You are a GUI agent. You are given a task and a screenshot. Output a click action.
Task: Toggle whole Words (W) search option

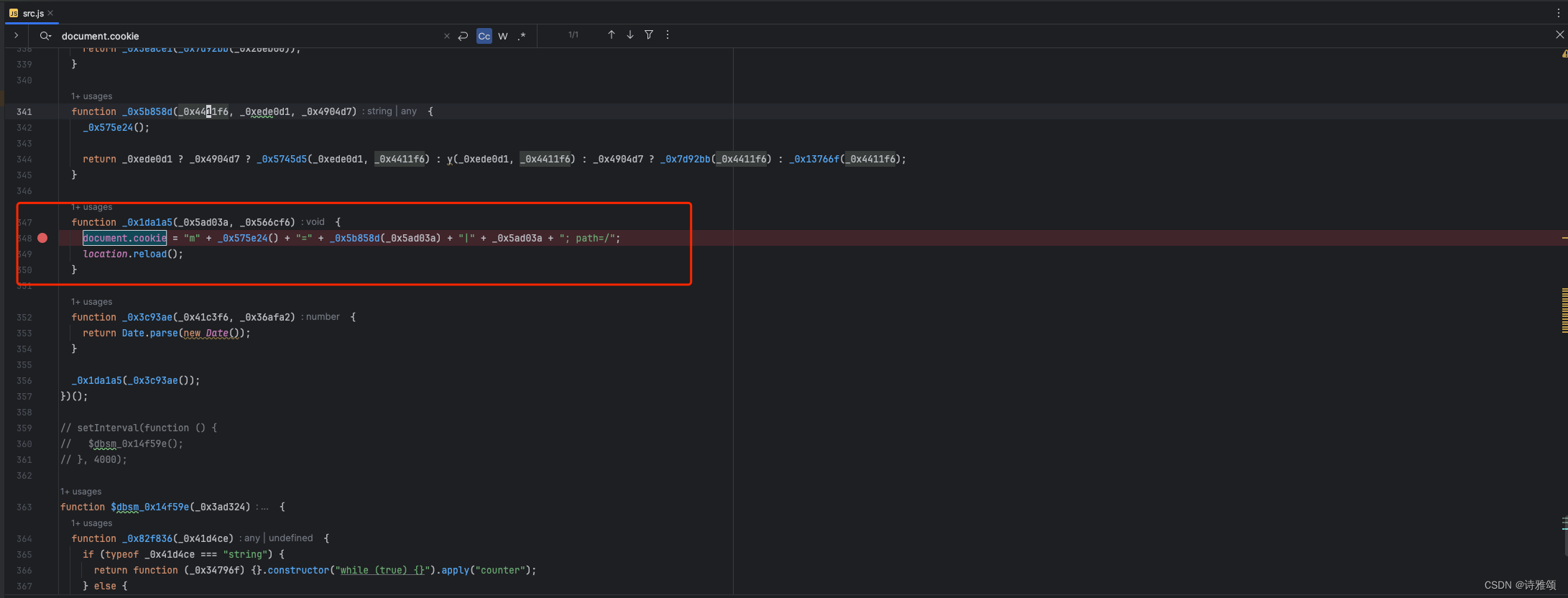pos(503,36)
